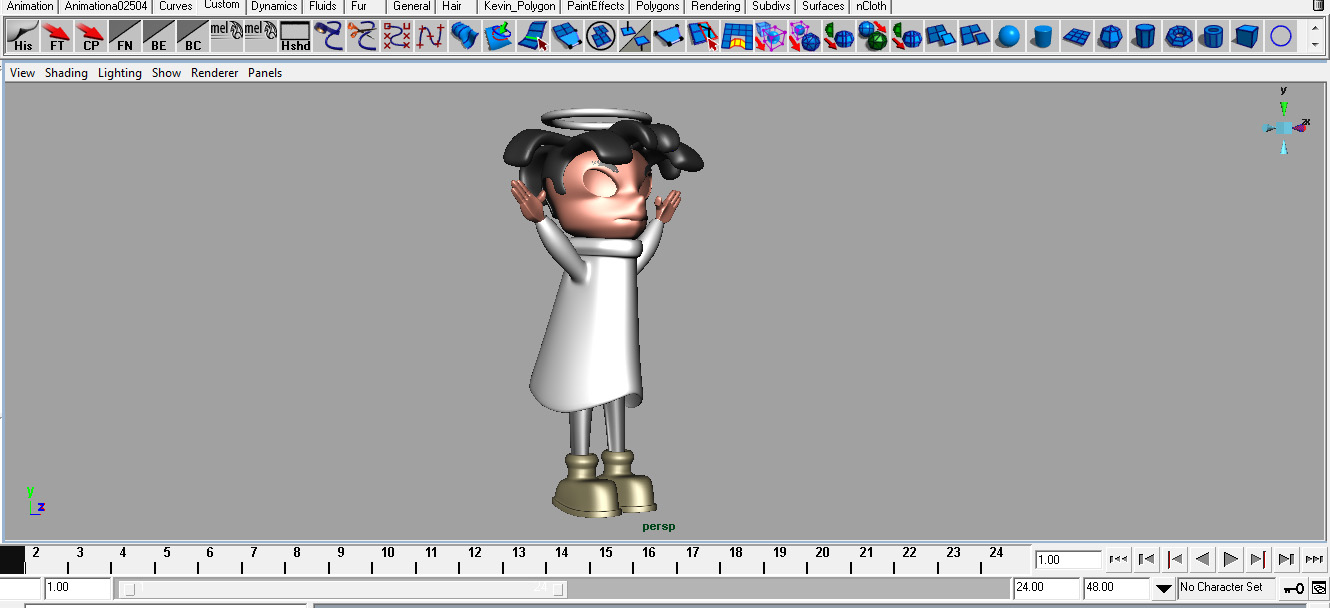Click the octagonal torus shelf icon
Screen dimensions: 1330x608
(1178, 37)
